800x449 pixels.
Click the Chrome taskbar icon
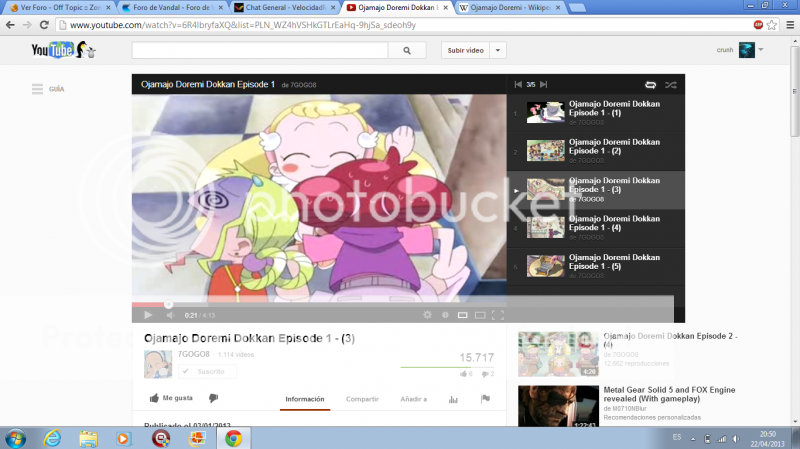click(x=233, y=438)
